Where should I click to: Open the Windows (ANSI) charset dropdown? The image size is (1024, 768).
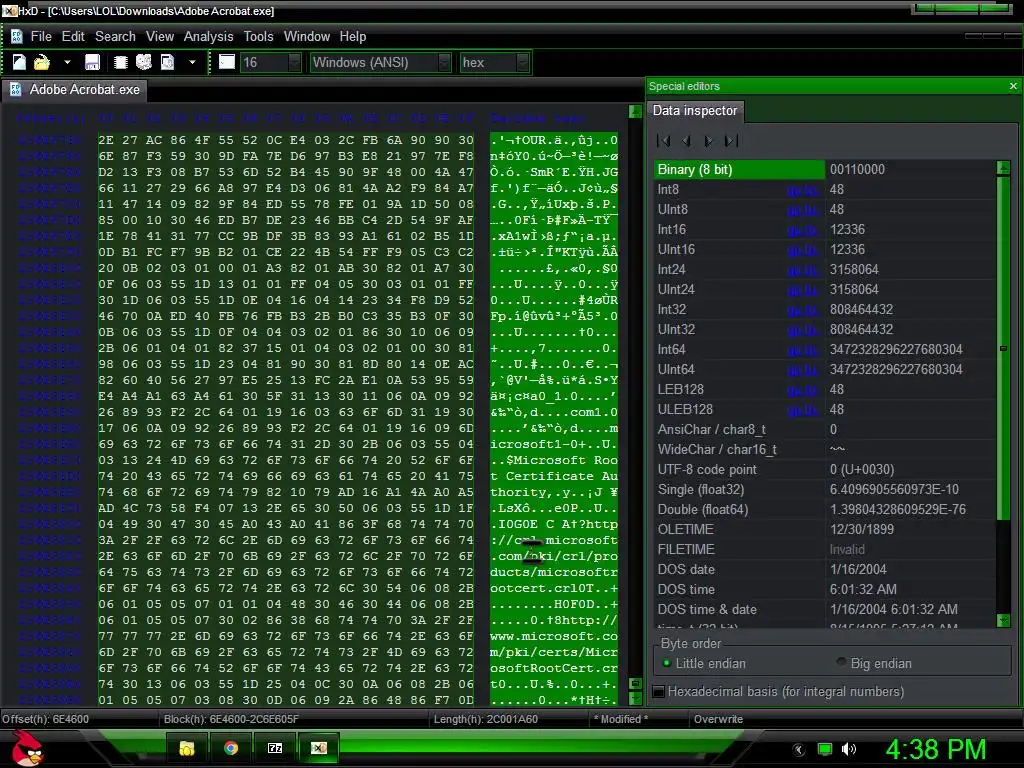coord(445,62)
